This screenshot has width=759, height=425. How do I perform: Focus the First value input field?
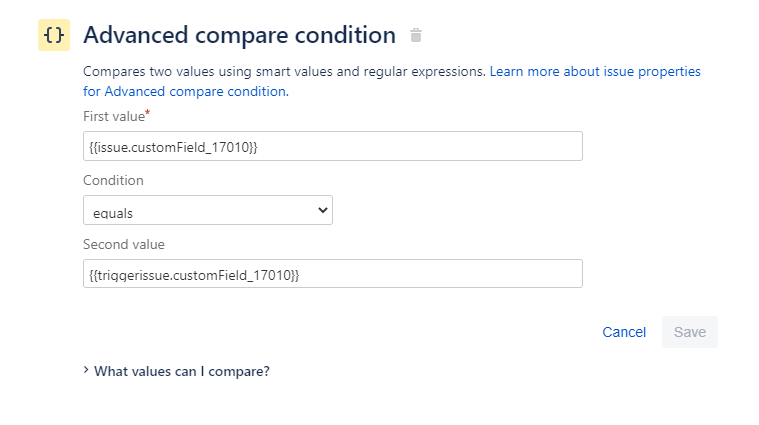click(420, 146)
